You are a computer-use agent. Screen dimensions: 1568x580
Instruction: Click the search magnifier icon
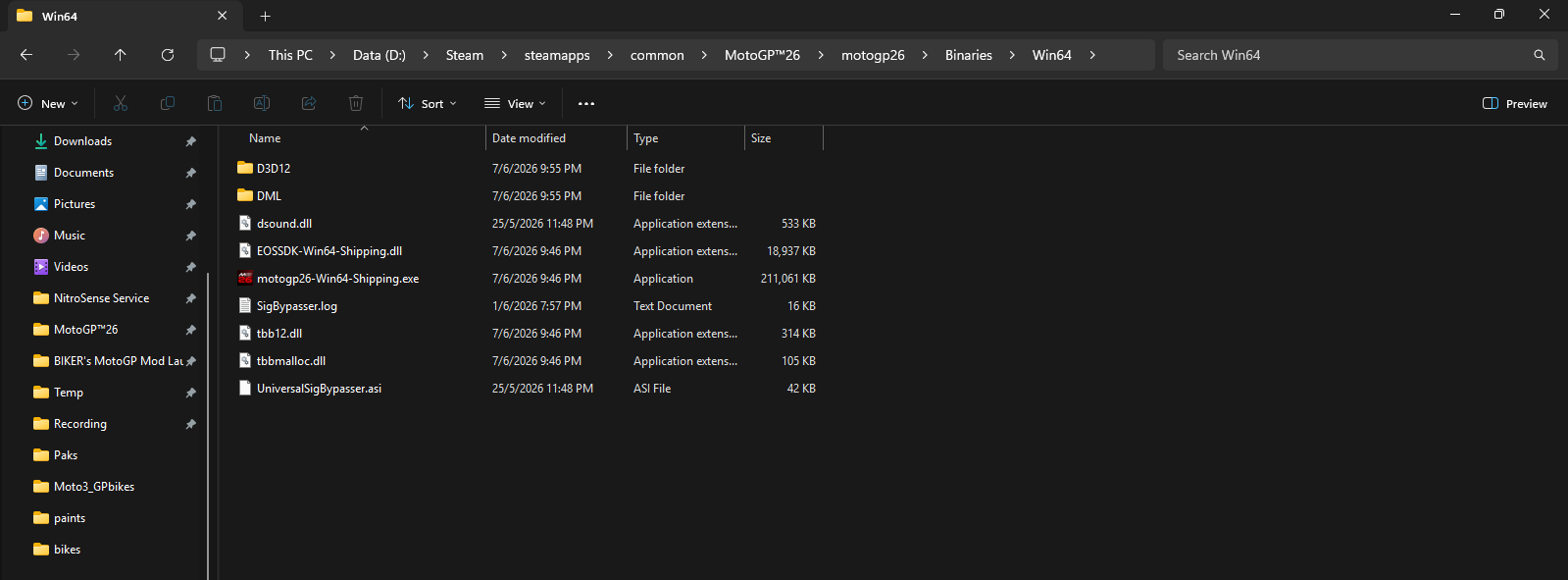(1540, 55)
